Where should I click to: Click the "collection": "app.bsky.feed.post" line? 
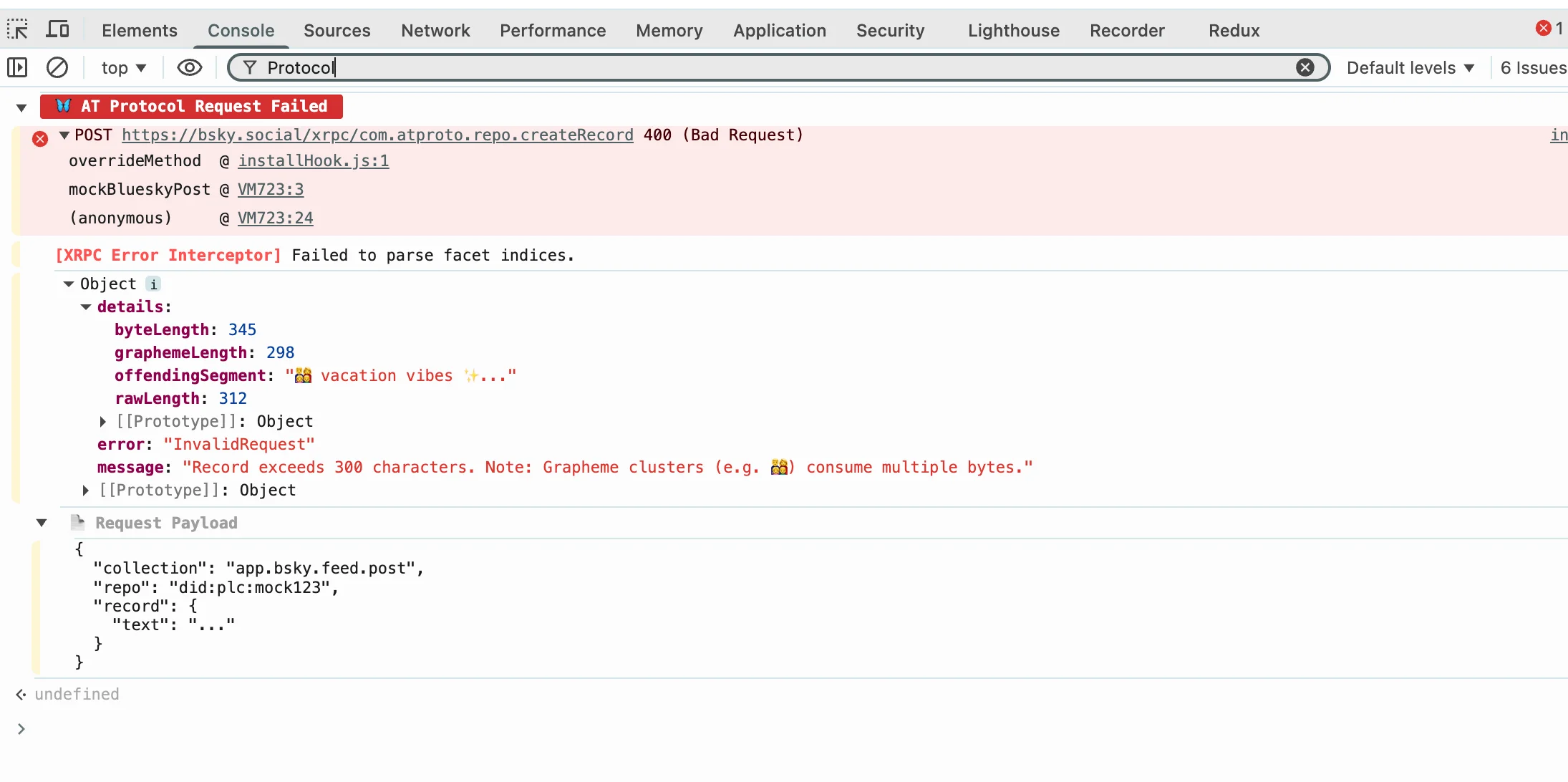pos(258,568)
